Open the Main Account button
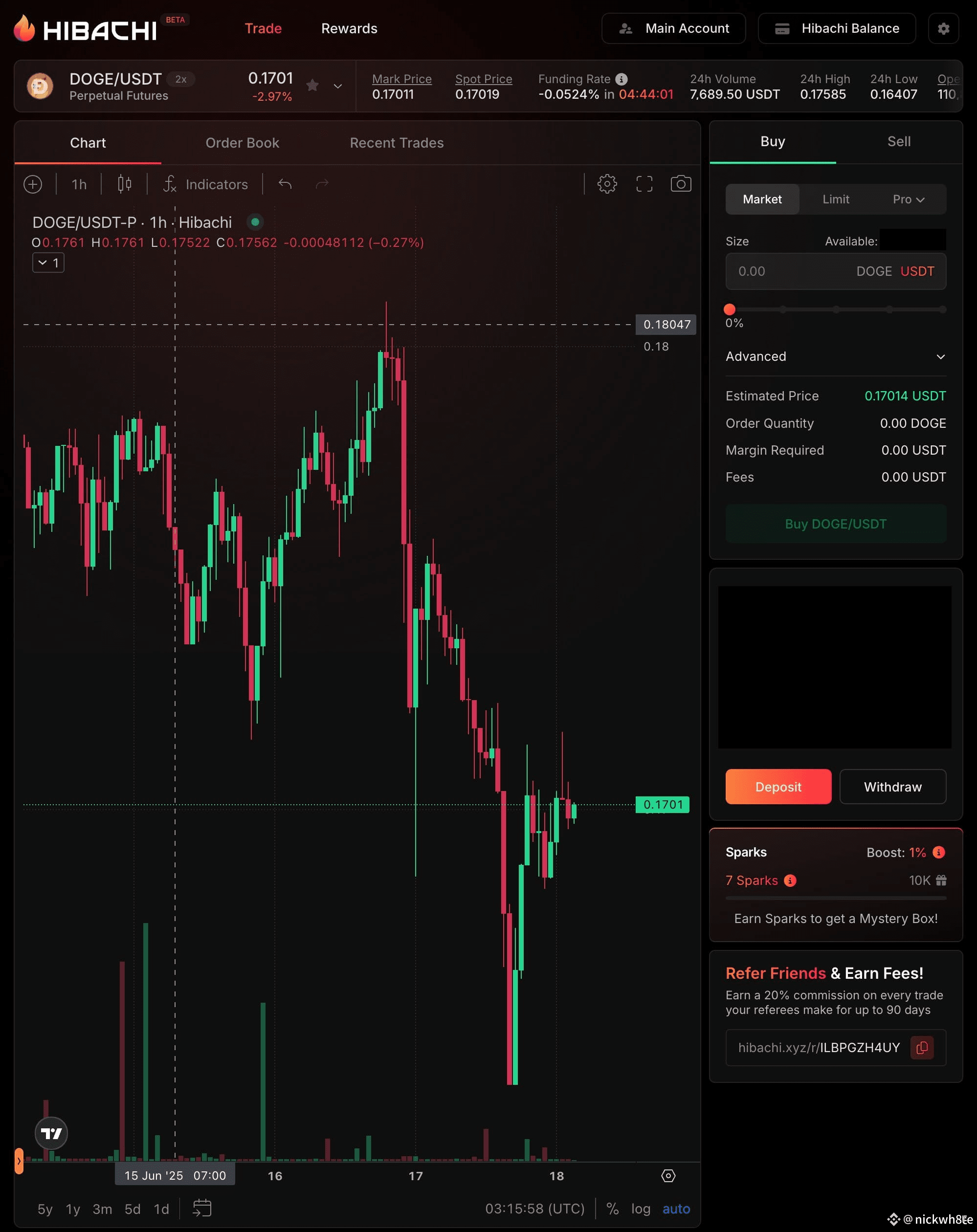977x1232 pixels. [673, 28]
